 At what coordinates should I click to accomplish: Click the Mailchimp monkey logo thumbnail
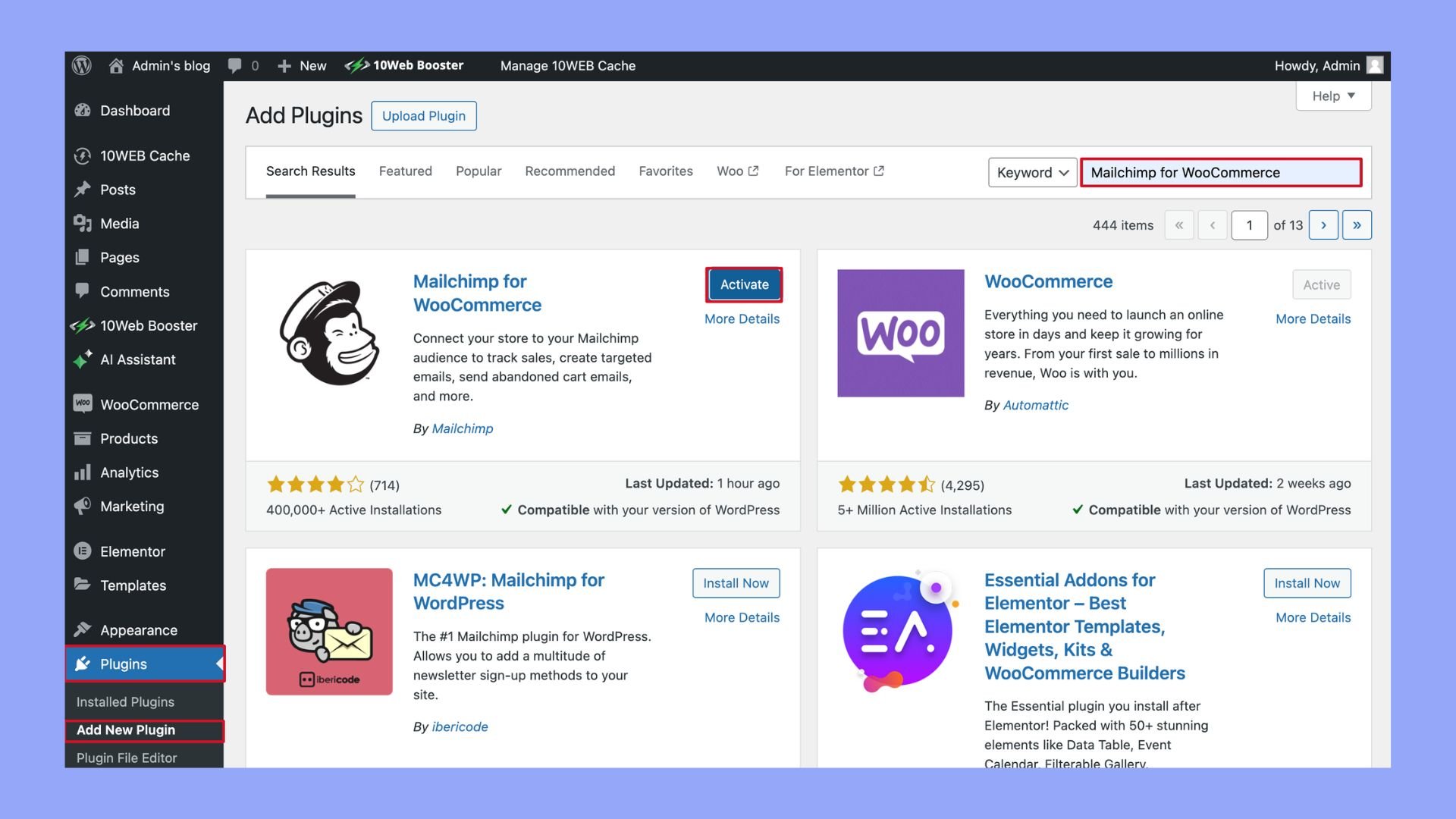329,333
